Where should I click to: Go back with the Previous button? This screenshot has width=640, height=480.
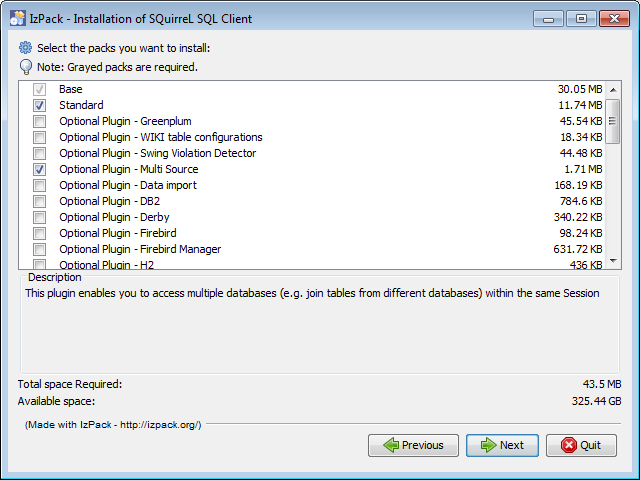tap(413, 445)
